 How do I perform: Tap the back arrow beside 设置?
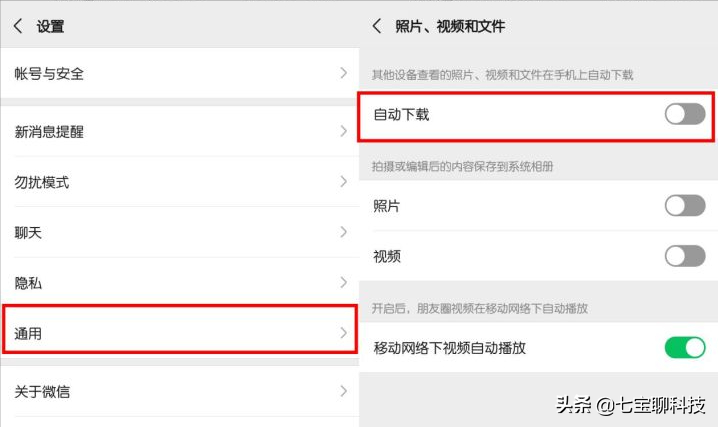click(x=18, y=26)
